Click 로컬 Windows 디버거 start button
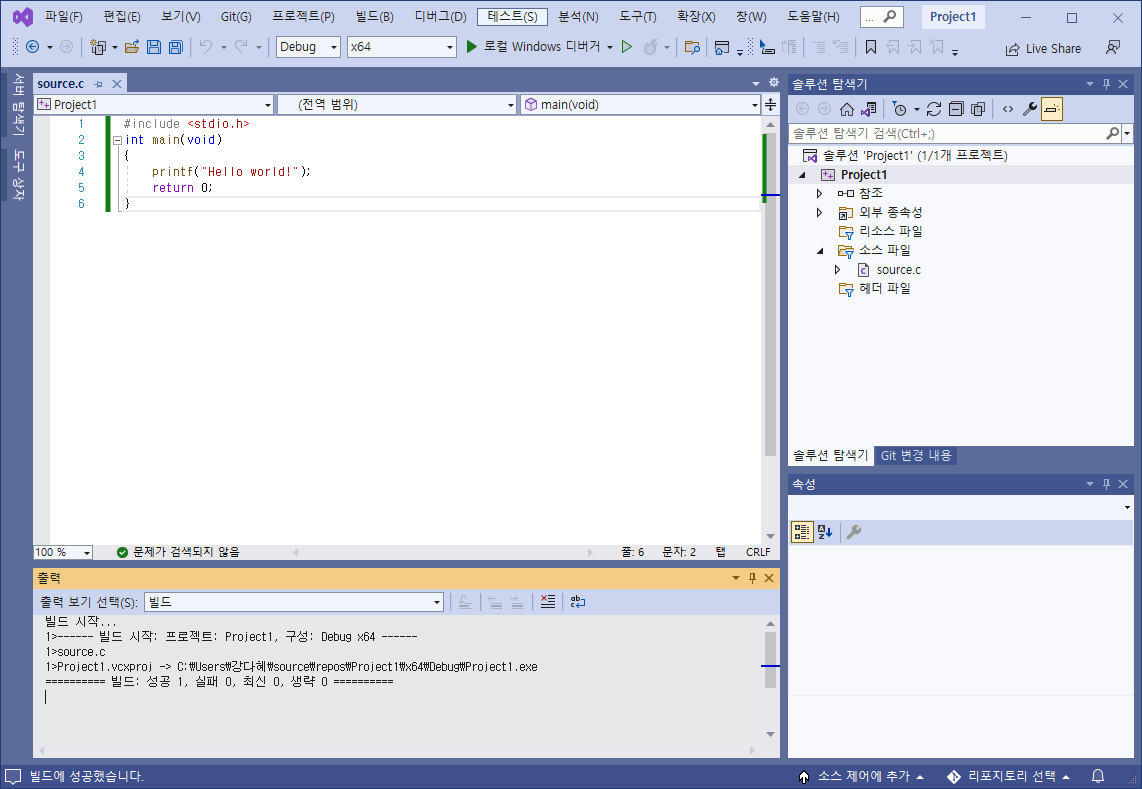This screenshot has width=1142, height=789. click(533, 47)
